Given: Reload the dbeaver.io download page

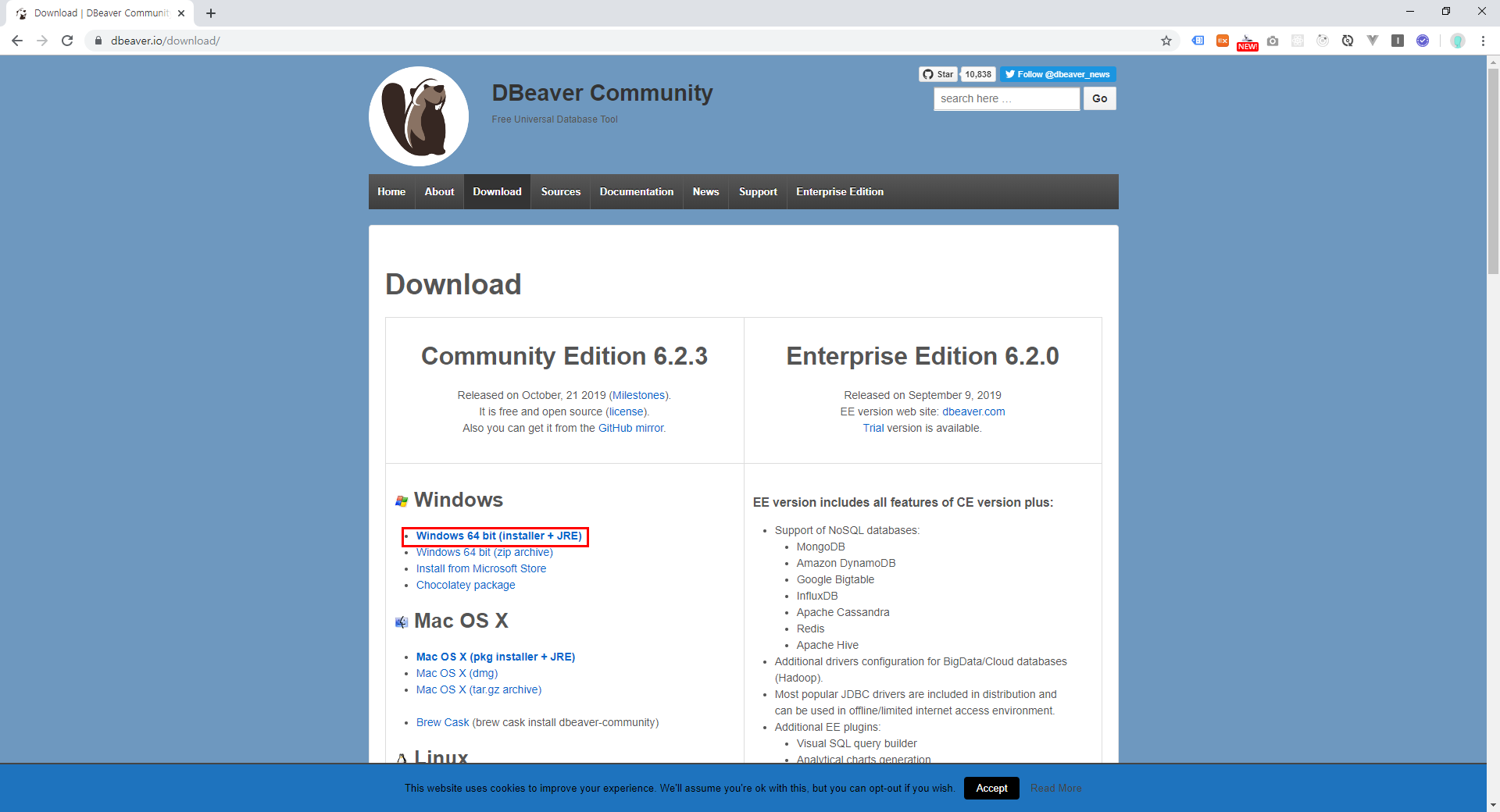Looking at the screenshot, I should click(67, 41).
